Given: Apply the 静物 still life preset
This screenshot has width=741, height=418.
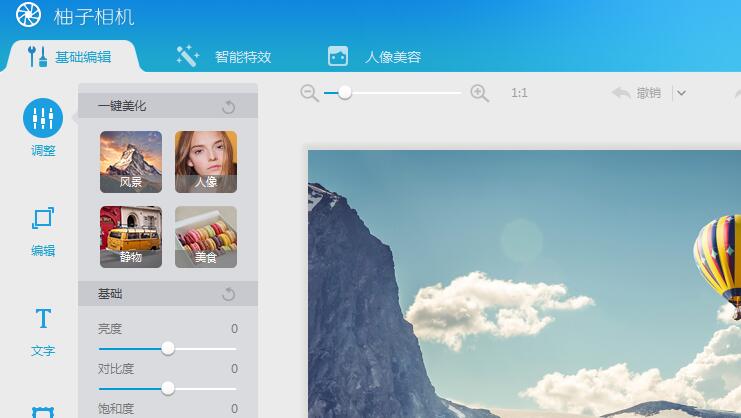Looking at the screenshot, I should click(131, 237).
